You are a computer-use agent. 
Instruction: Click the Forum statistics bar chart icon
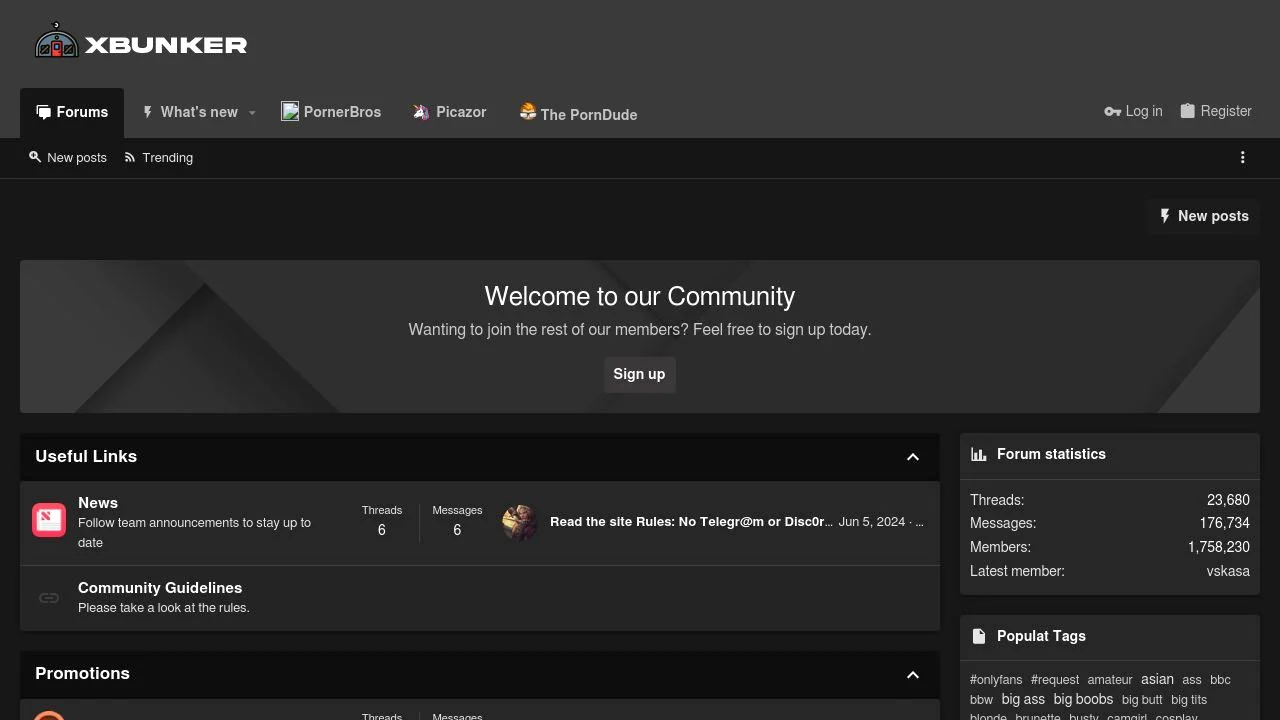pos(978,454)
